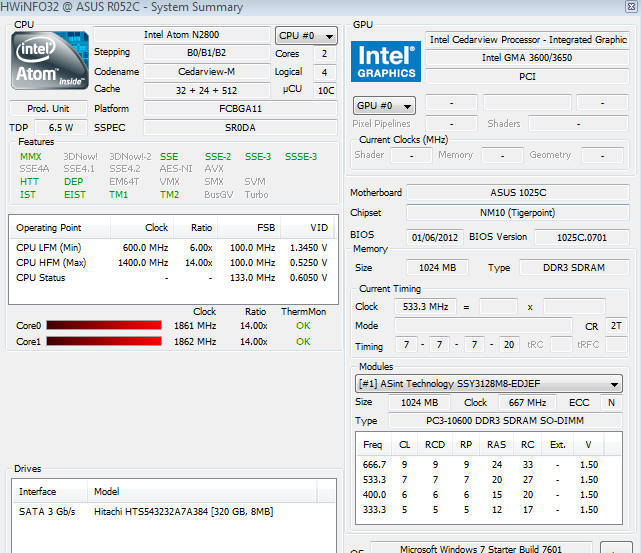641x553 pixels.
Task: Click the HTT feature label
Action: tap(29, 181)
